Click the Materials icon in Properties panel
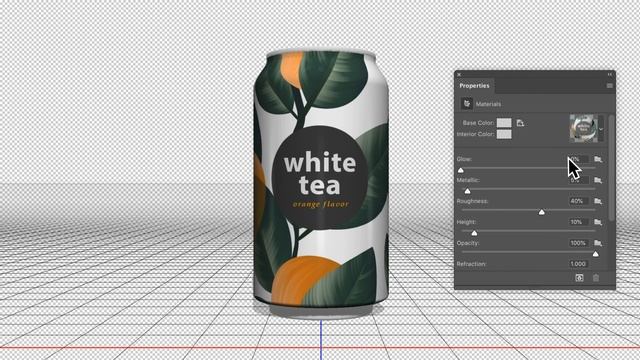Image resolution: width=640 pixels, height=360 pixels. 467,104
